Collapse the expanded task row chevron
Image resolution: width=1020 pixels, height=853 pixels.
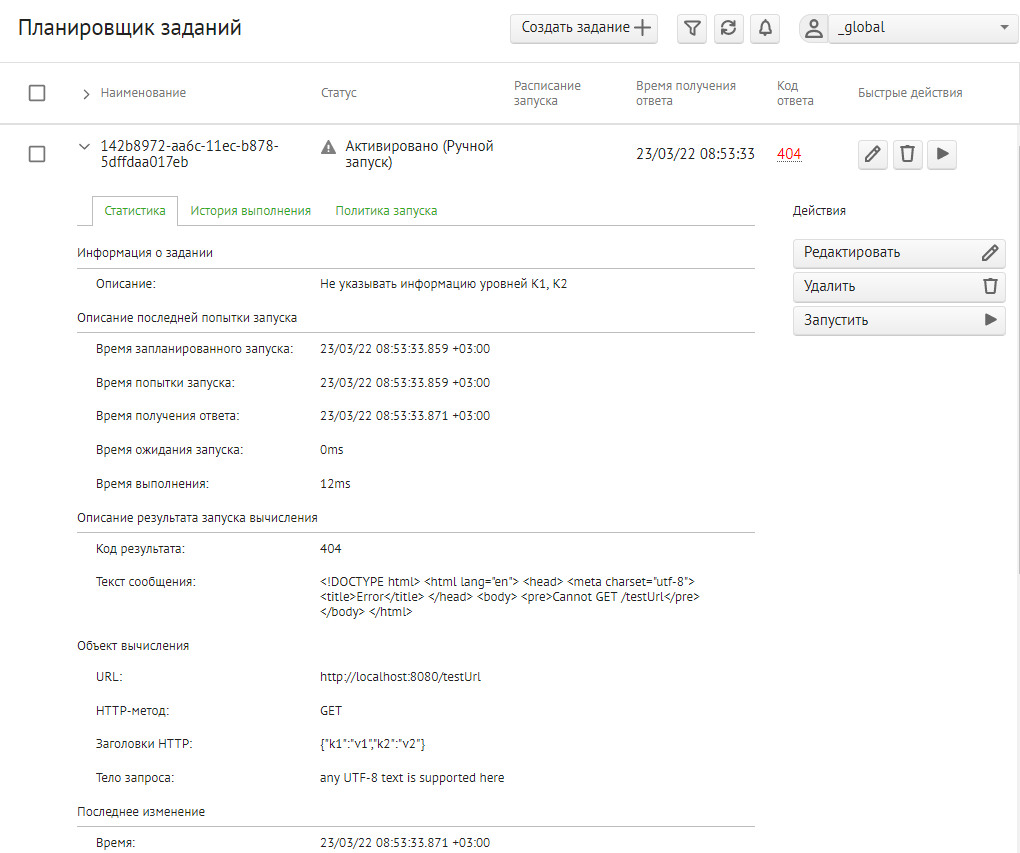pyautogui.click(x=84, y=147)
